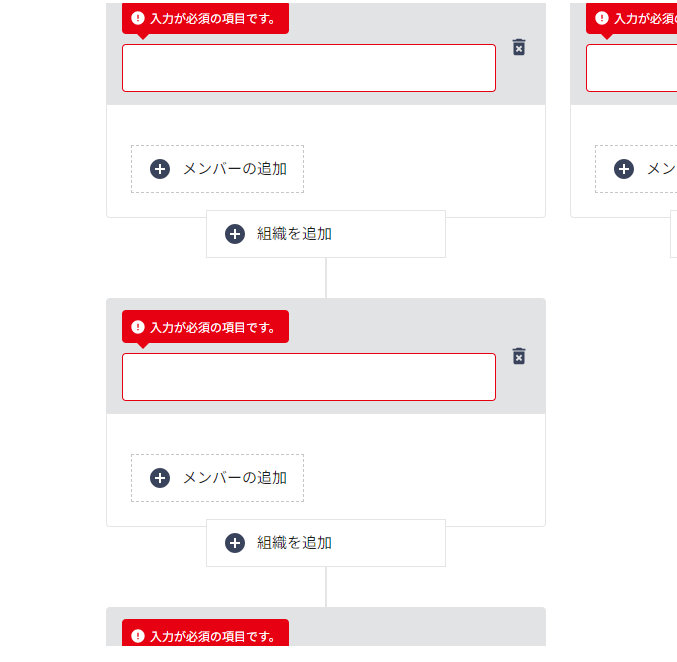Click the 入力が必須の項目です message on the top-left card
This screenshot has height=662, width=677.
(213, 18)
